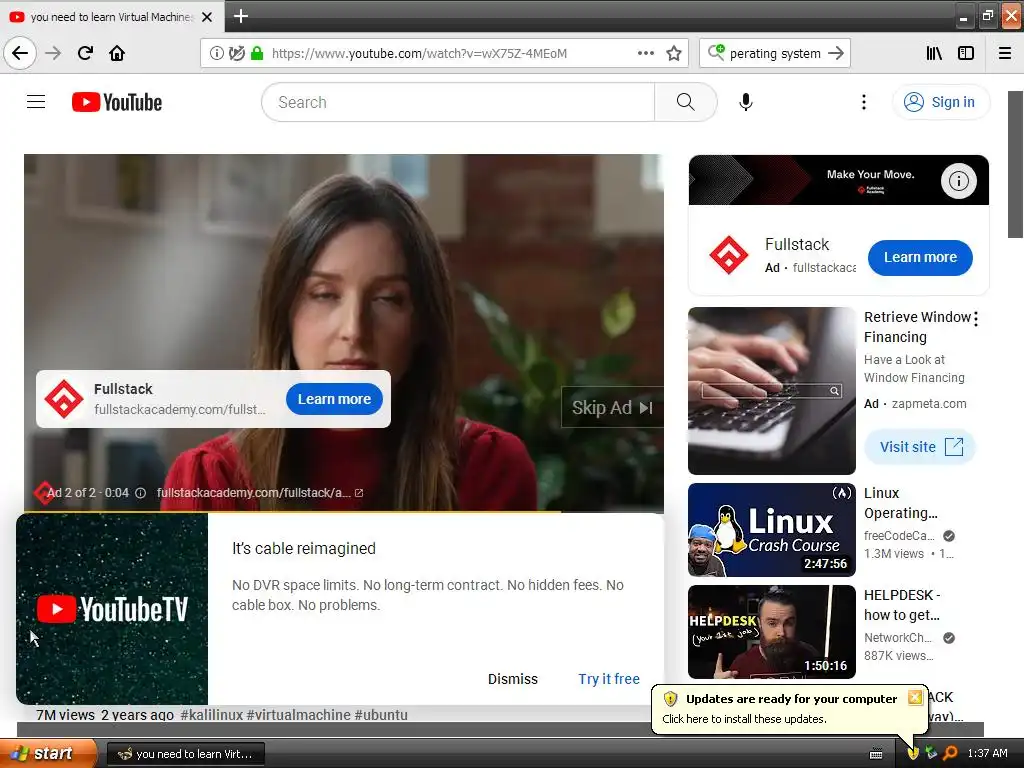Click the Fullstack logo in sidebar ad

click(x=729, y=255)
